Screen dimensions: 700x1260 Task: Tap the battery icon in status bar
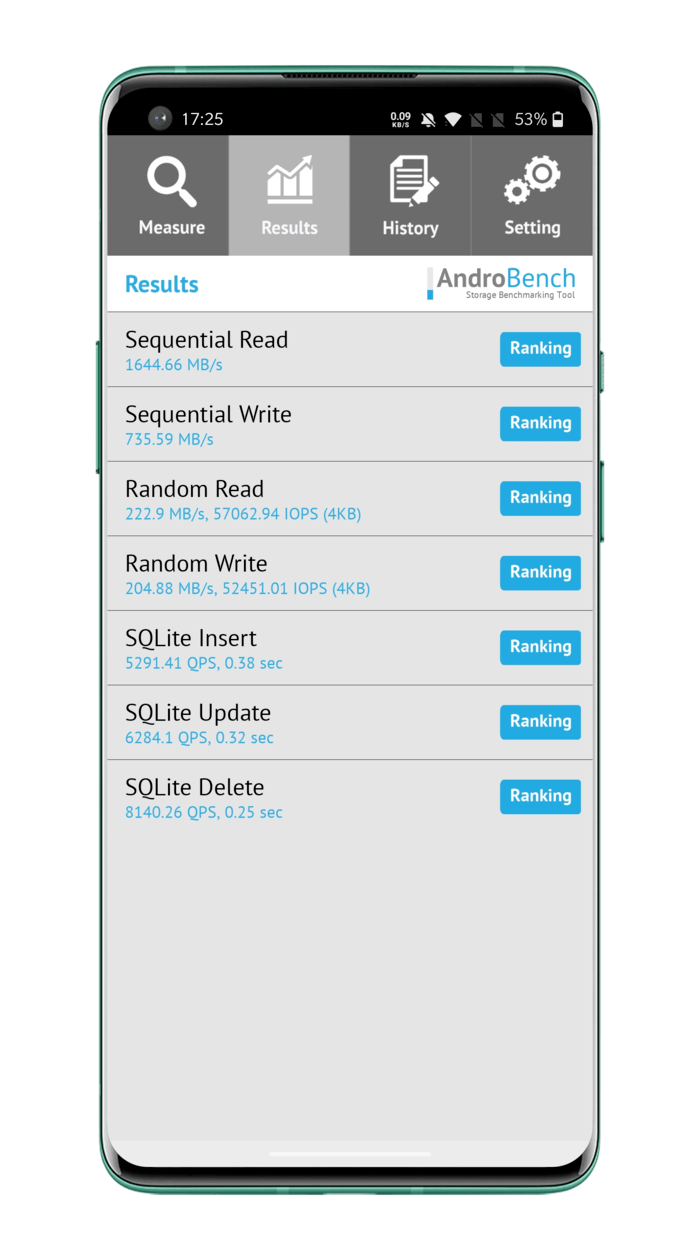(558, 120)
